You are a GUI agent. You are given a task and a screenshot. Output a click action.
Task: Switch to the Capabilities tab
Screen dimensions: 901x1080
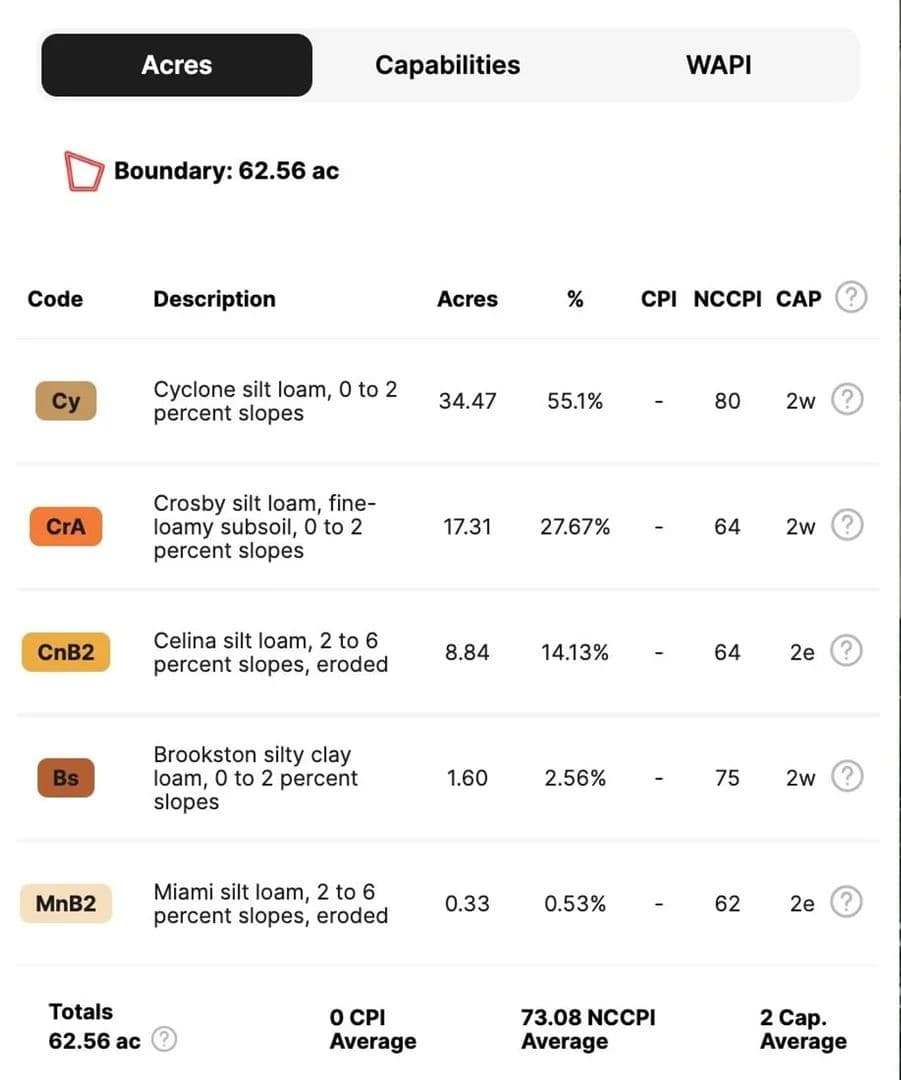click(447, 66)
